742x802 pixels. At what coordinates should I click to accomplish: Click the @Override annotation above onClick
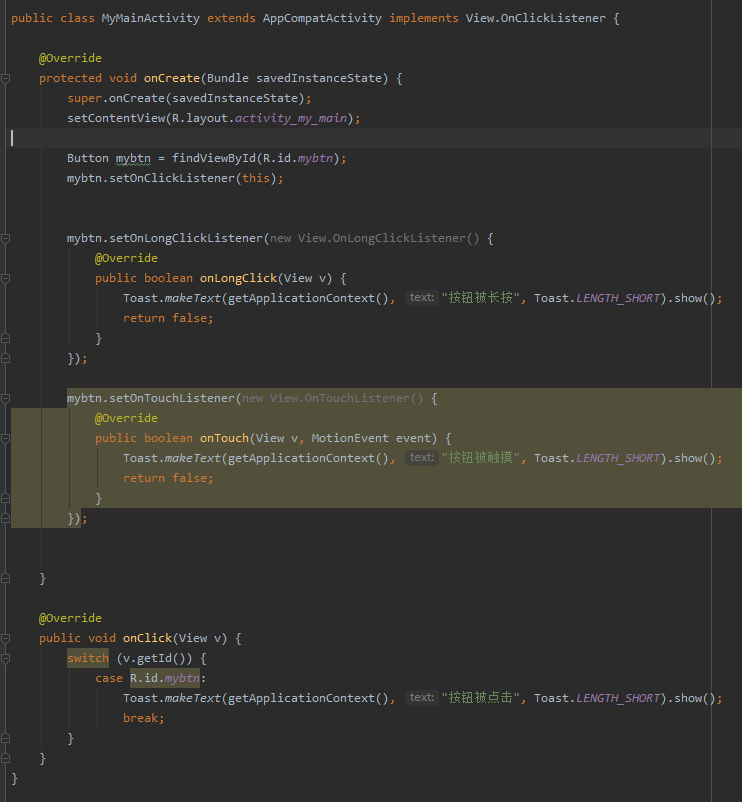(x=70, y=618)
